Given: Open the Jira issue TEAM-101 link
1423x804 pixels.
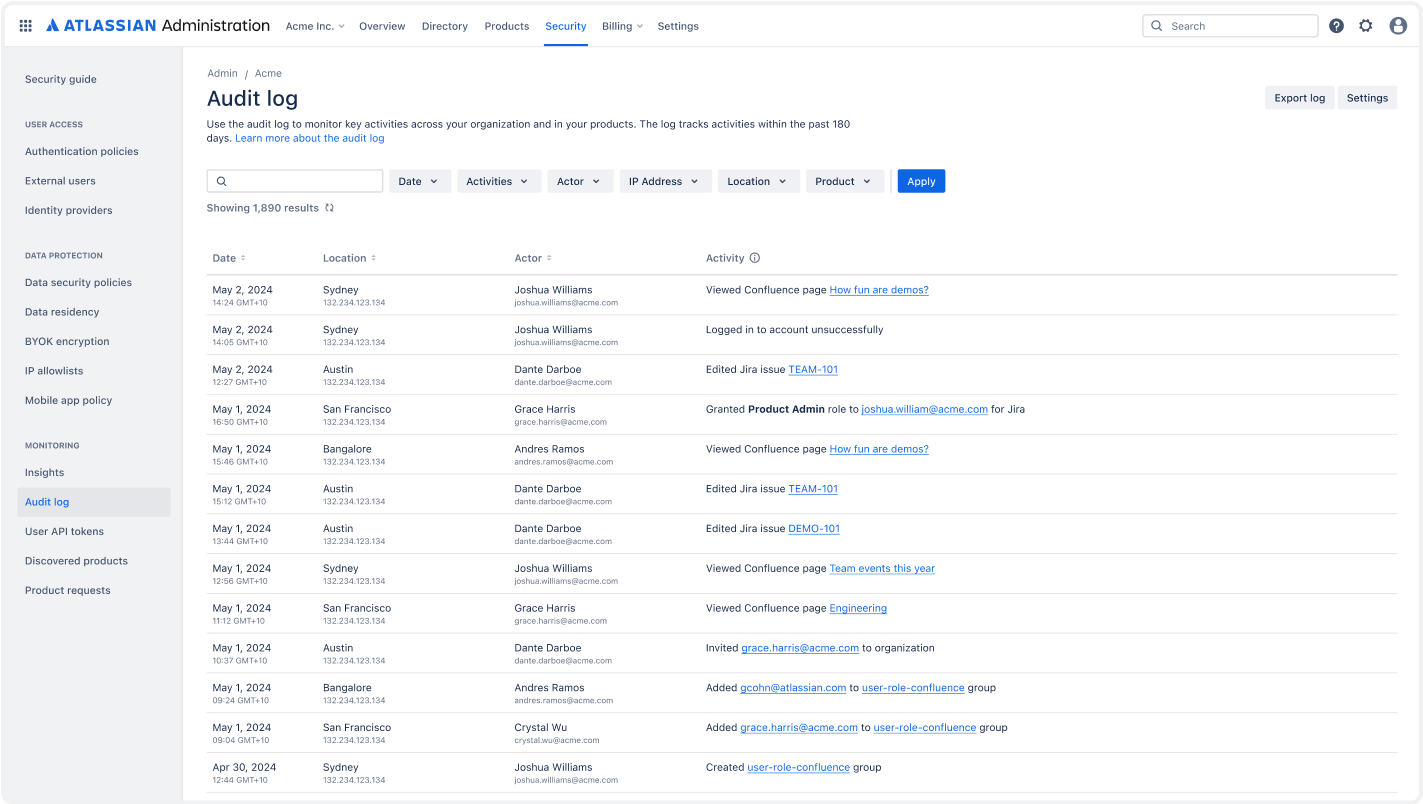Looking at the screenshot, I should [x=813, y=369].
